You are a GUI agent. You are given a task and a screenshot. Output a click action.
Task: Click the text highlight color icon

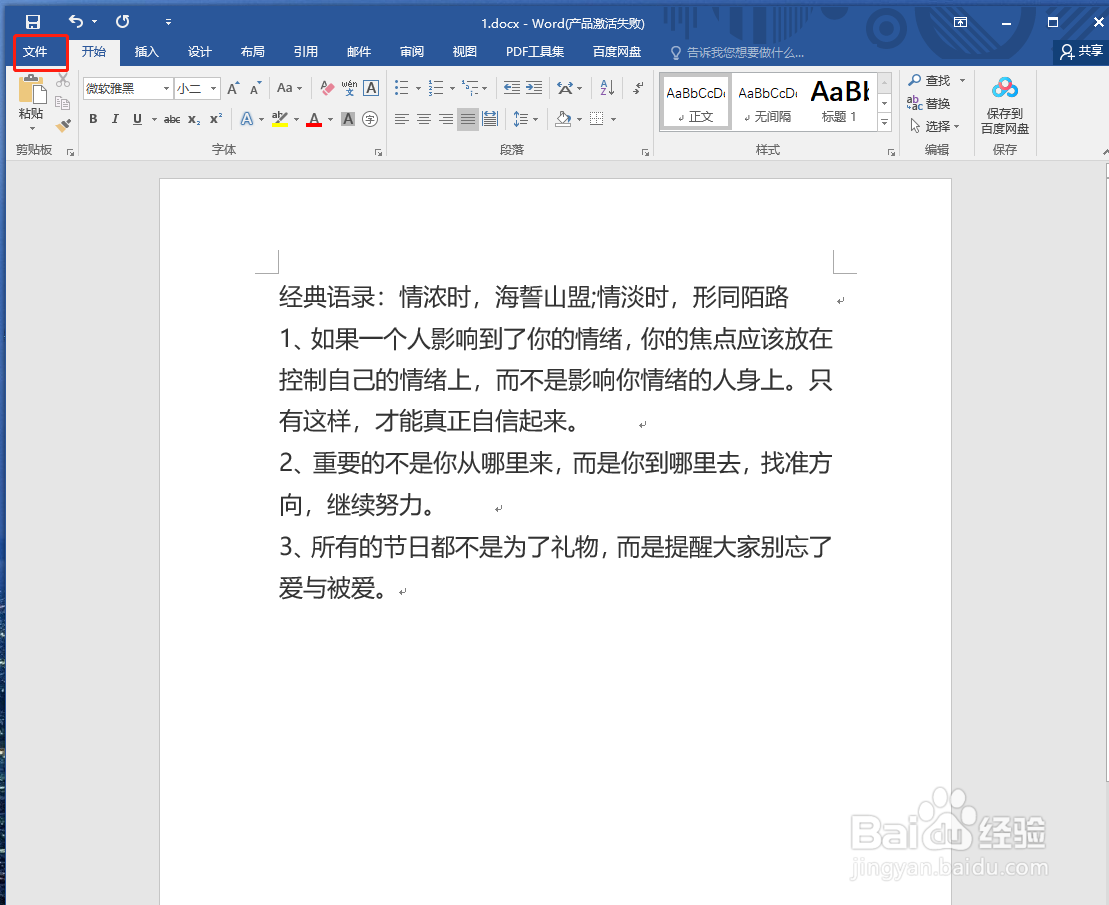click(280, 119)
